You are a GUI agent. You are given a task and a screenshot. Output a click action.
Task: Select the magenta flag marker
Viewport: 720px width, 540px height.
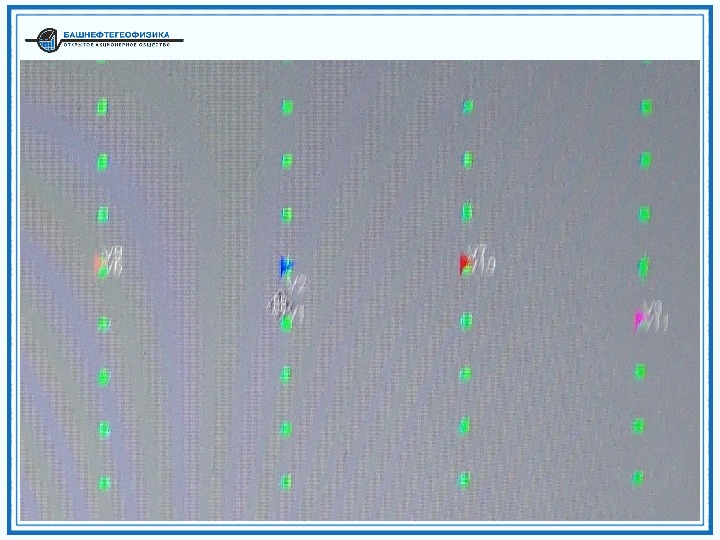pyautogui.click(x=640, y=320)
